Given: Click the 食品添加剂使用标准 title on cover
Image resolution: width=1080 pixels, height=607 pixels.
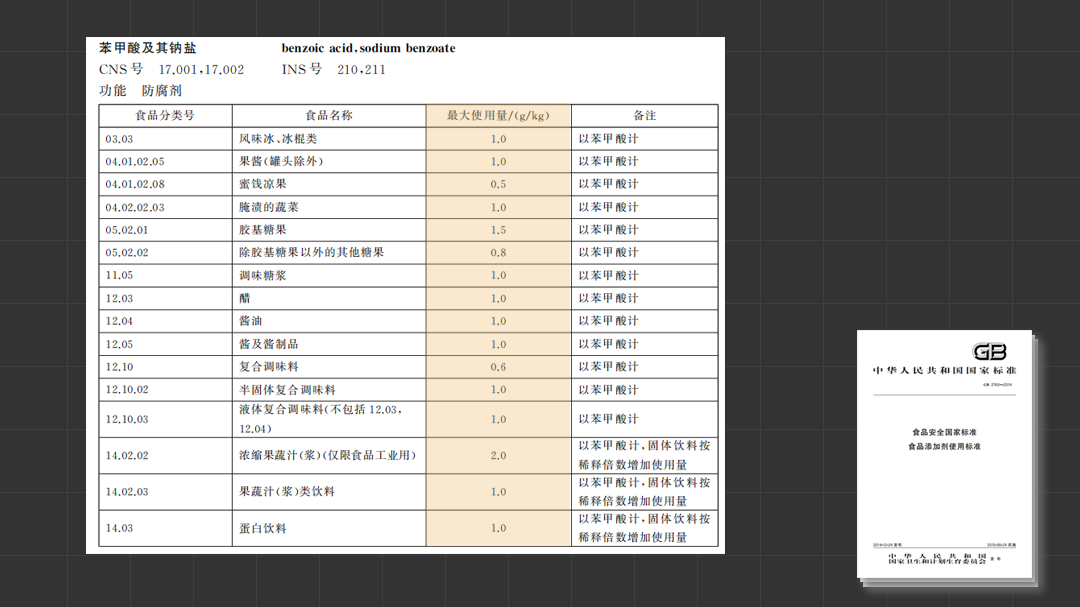Looking at the screenshot, I should (944, 446).
